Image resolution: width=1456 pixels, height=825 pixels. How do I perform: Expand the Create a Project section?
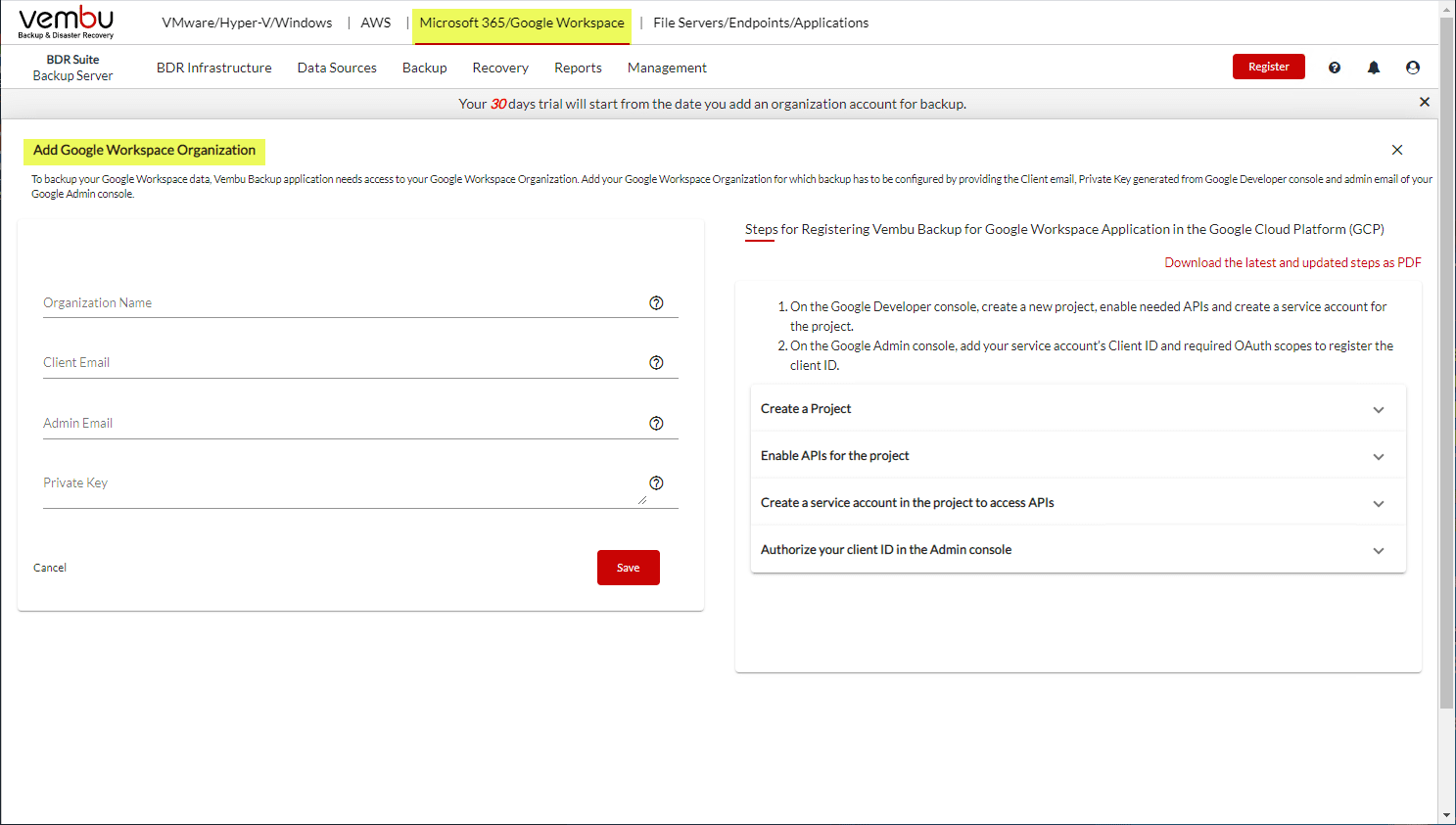tap(1378, 410)
